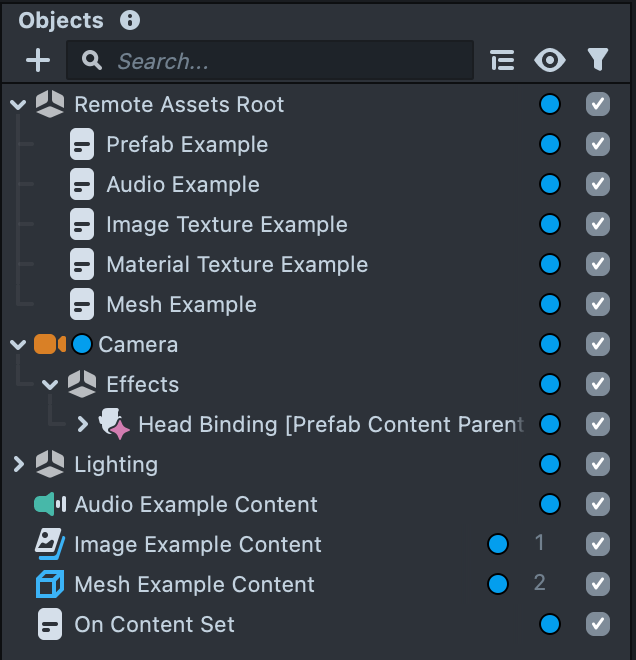Click the orange Camera object icon
The height and width of the screenshot is (660, 636).
pos(49,345)
